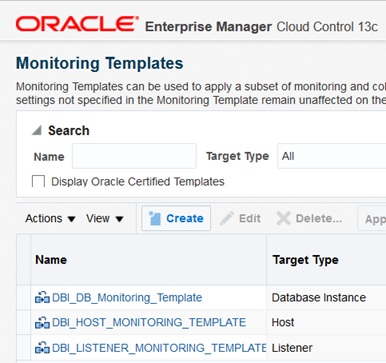Image resolution: width=386 pixels, height=363 pixels.
Task: Click row selector for DBI_HOST_MONITORING_TEMPLATE
Action: tap(23, 322)
